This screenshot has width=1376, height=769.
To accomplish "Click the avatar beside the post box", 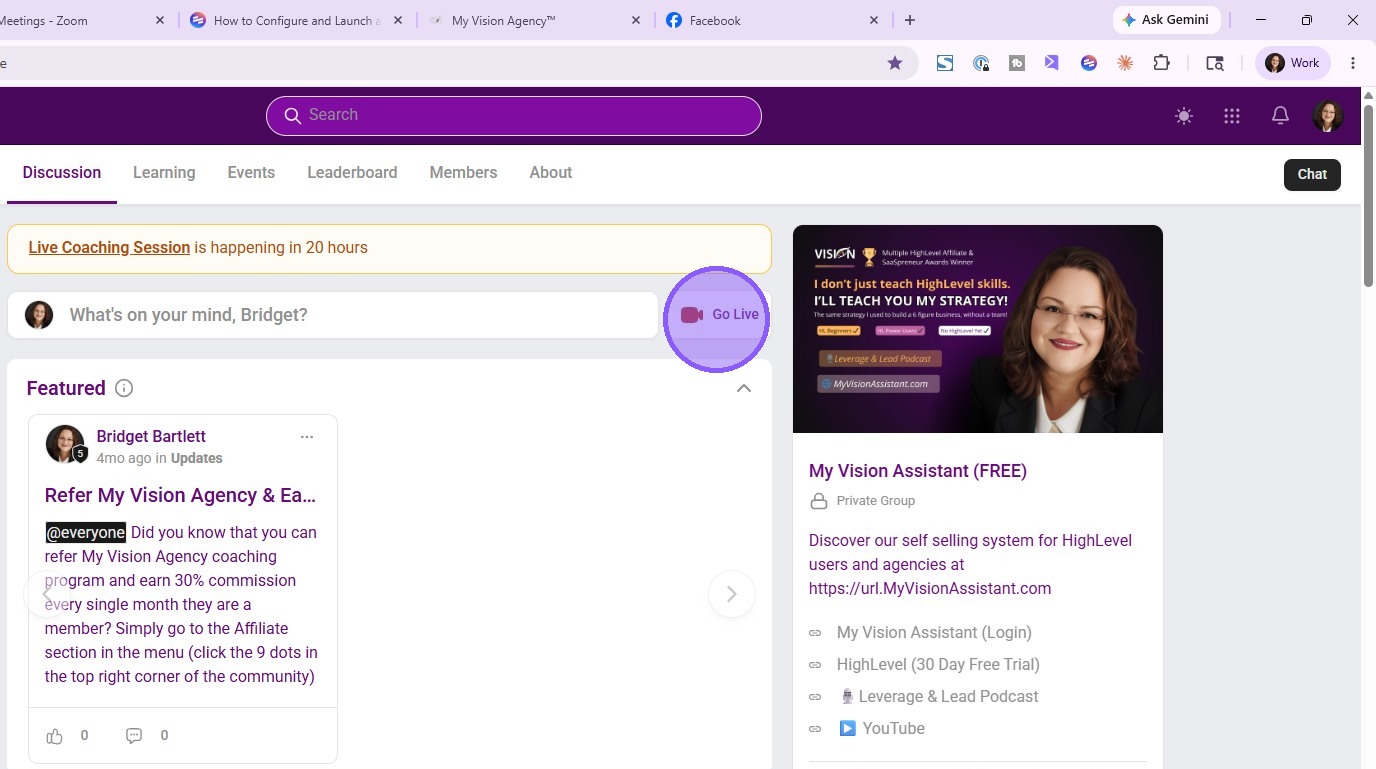I will click(39, 315).
